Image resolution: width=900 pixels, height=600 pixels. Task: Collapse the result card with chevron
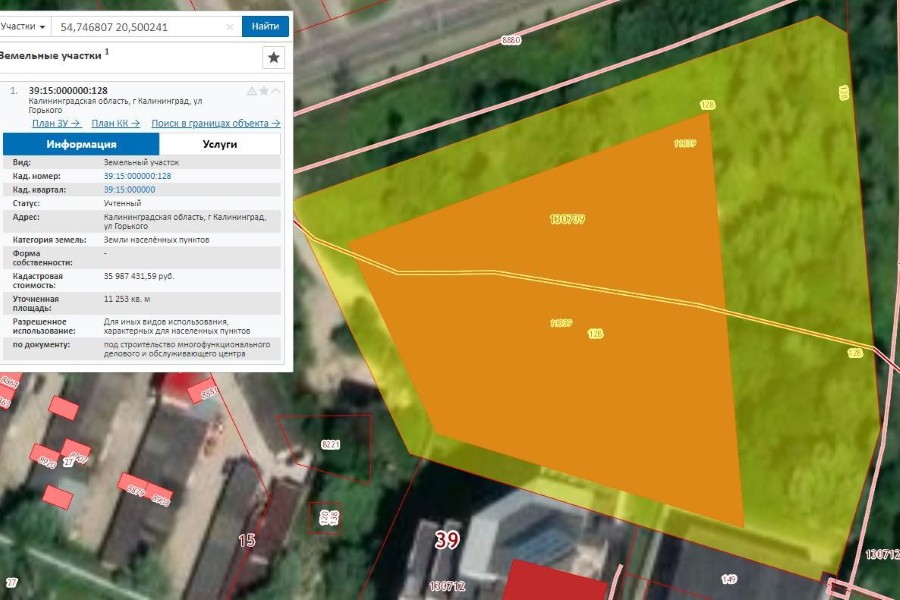tap(277, 91)
